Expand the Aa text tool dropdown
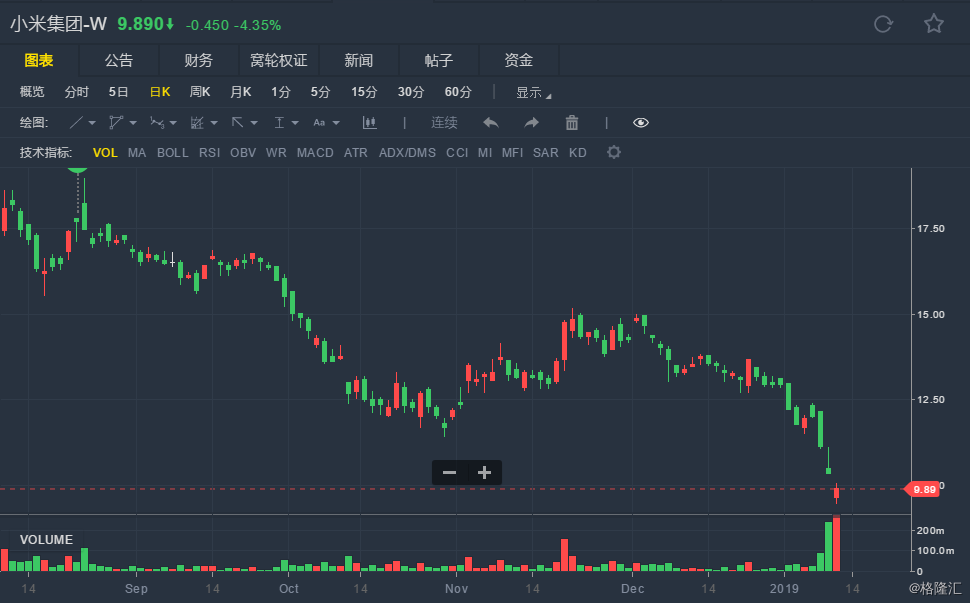The width and height of the screenshot is (970, 603). pos(336,123)
